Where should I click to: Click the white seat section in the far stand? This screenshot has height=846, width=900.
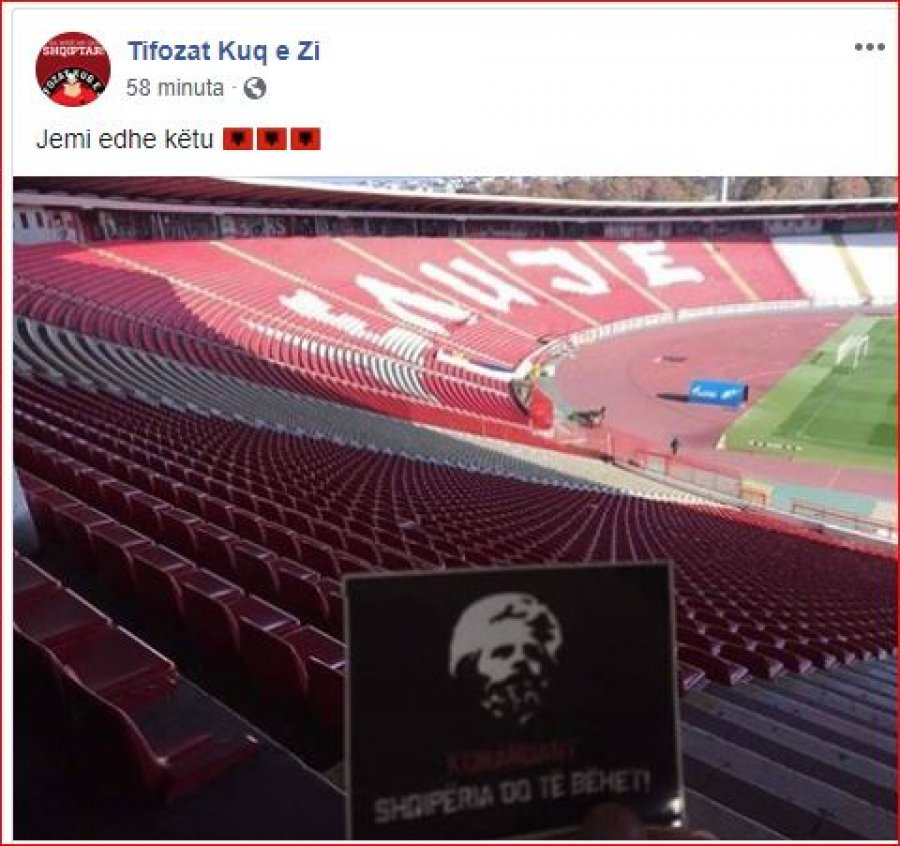835,267
